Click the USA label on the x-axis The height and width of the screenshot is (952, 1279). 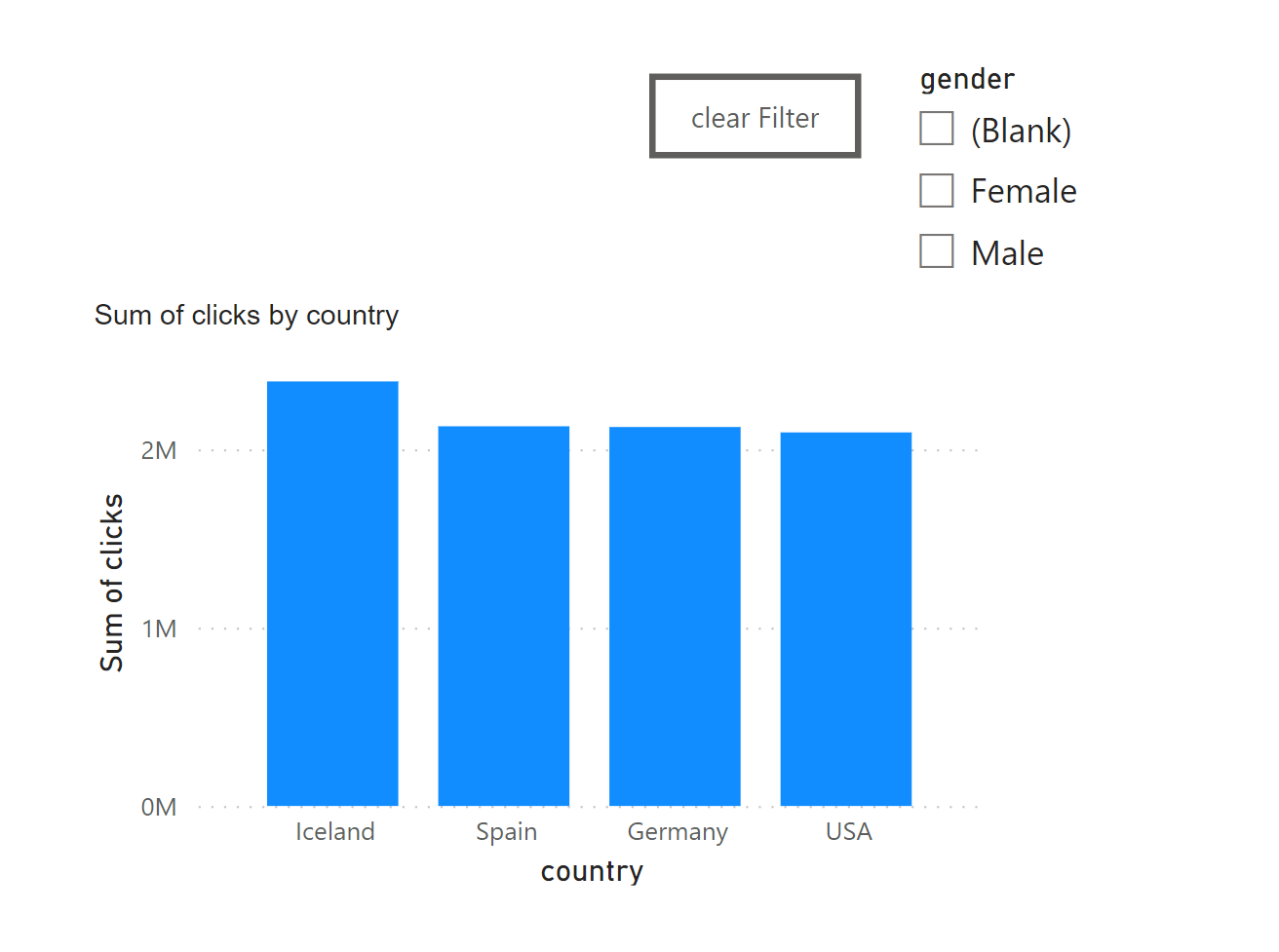(x=848, y=831)
